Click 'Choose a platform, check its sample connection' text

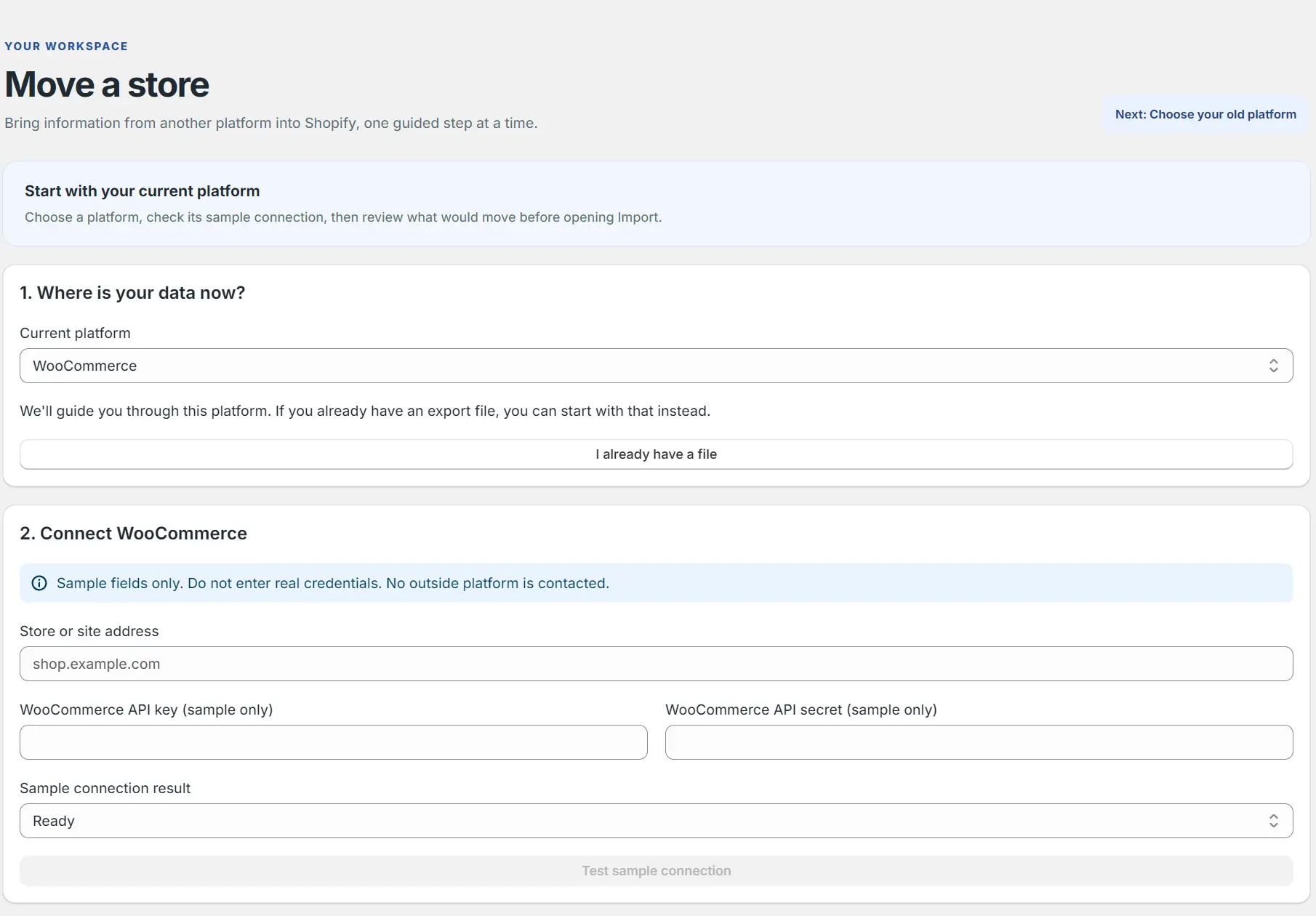[343, 217]
